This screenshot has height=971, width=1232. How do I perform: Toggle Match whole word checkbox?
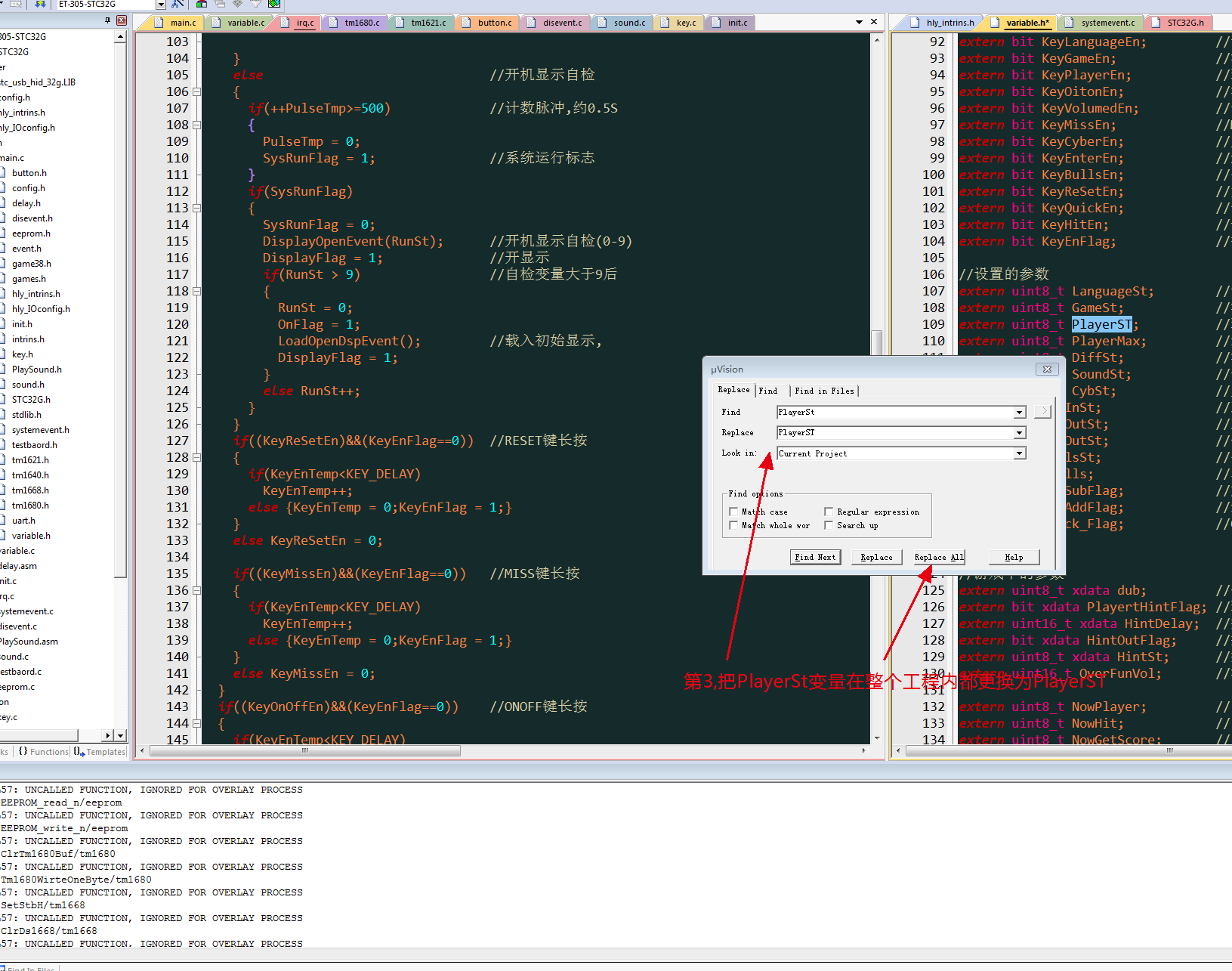pyautogui.click(x=733, y=525)
